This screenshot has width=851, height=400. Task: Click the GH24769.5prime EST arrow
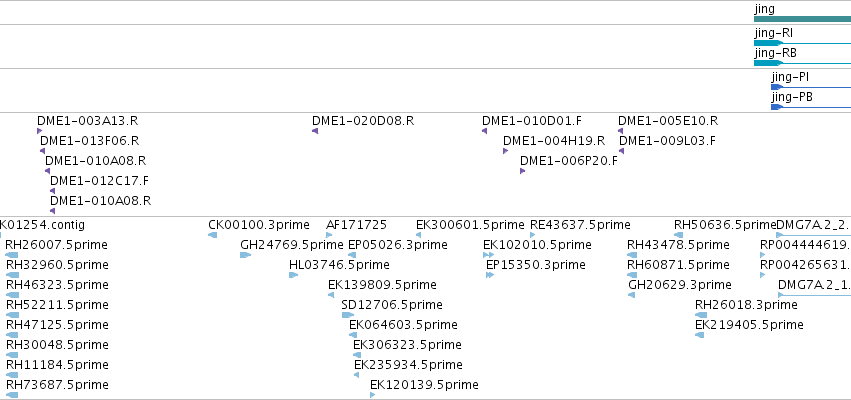245,255
